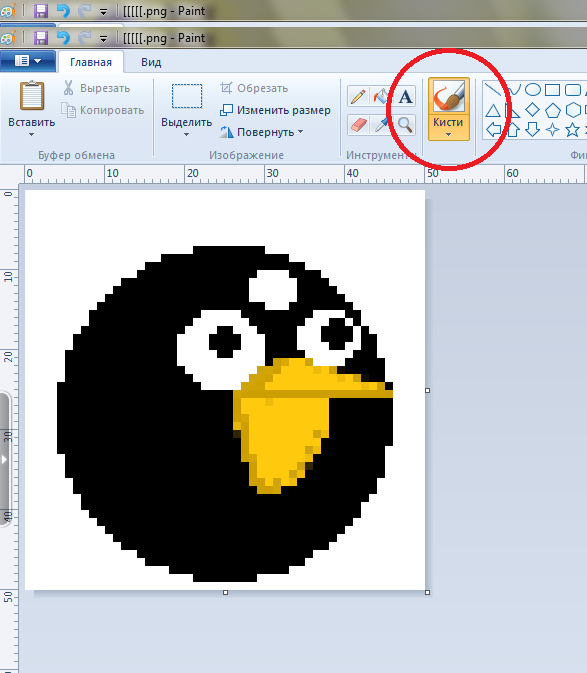The image size is (587, 673).
Task: Select the Pencil tool
Action: click(358, 97)
